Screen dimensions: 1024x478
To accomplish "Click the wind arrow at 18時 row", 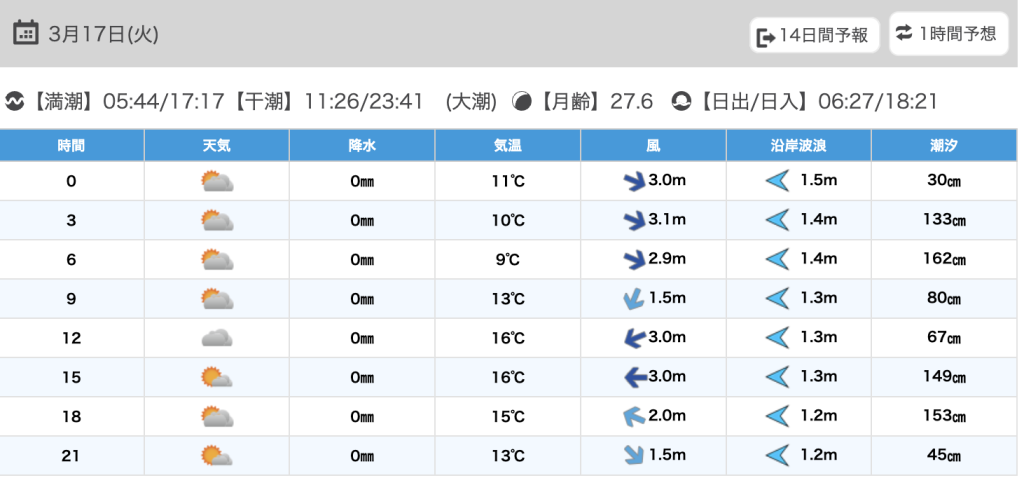I will point(632,416).
